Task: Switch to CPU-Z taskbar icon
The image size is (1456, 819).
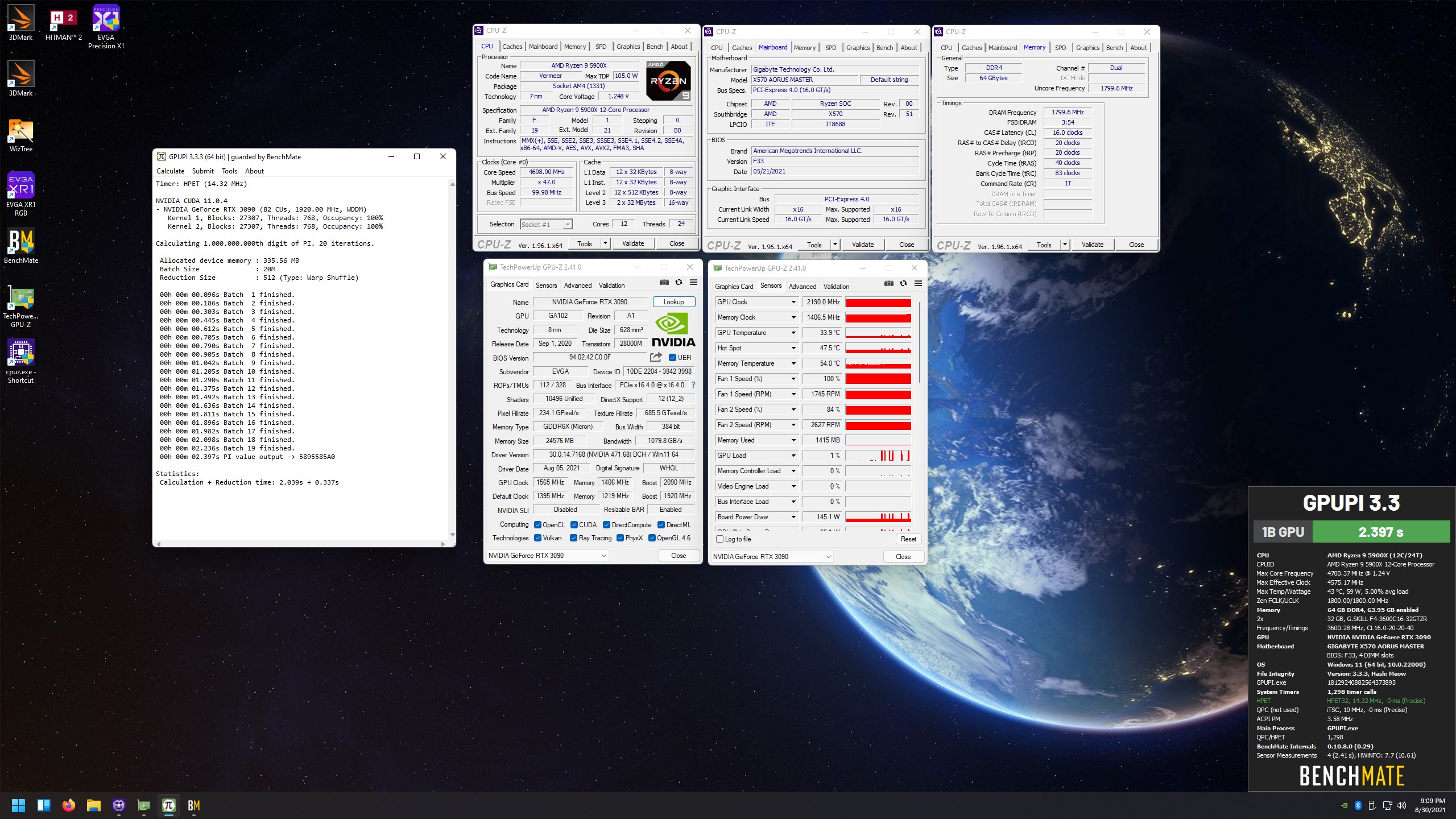Action: click(118, 805)
